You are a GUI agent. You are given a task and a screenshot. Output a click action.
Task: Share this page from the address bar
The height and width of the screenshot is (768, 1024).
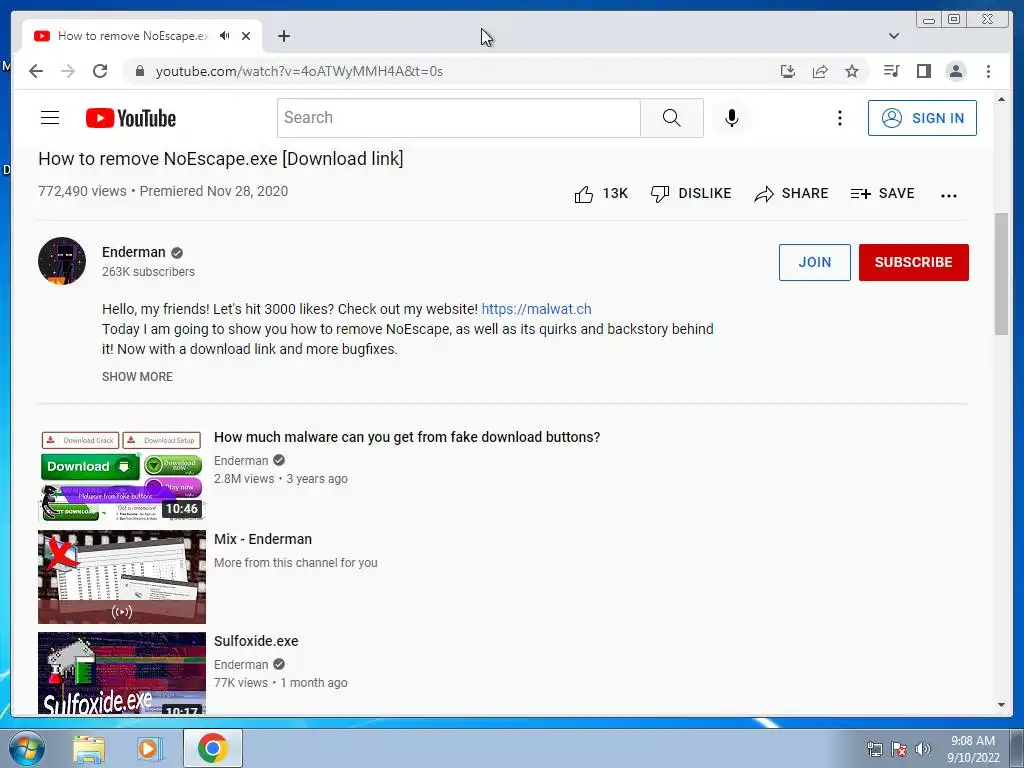pos(820,71)
